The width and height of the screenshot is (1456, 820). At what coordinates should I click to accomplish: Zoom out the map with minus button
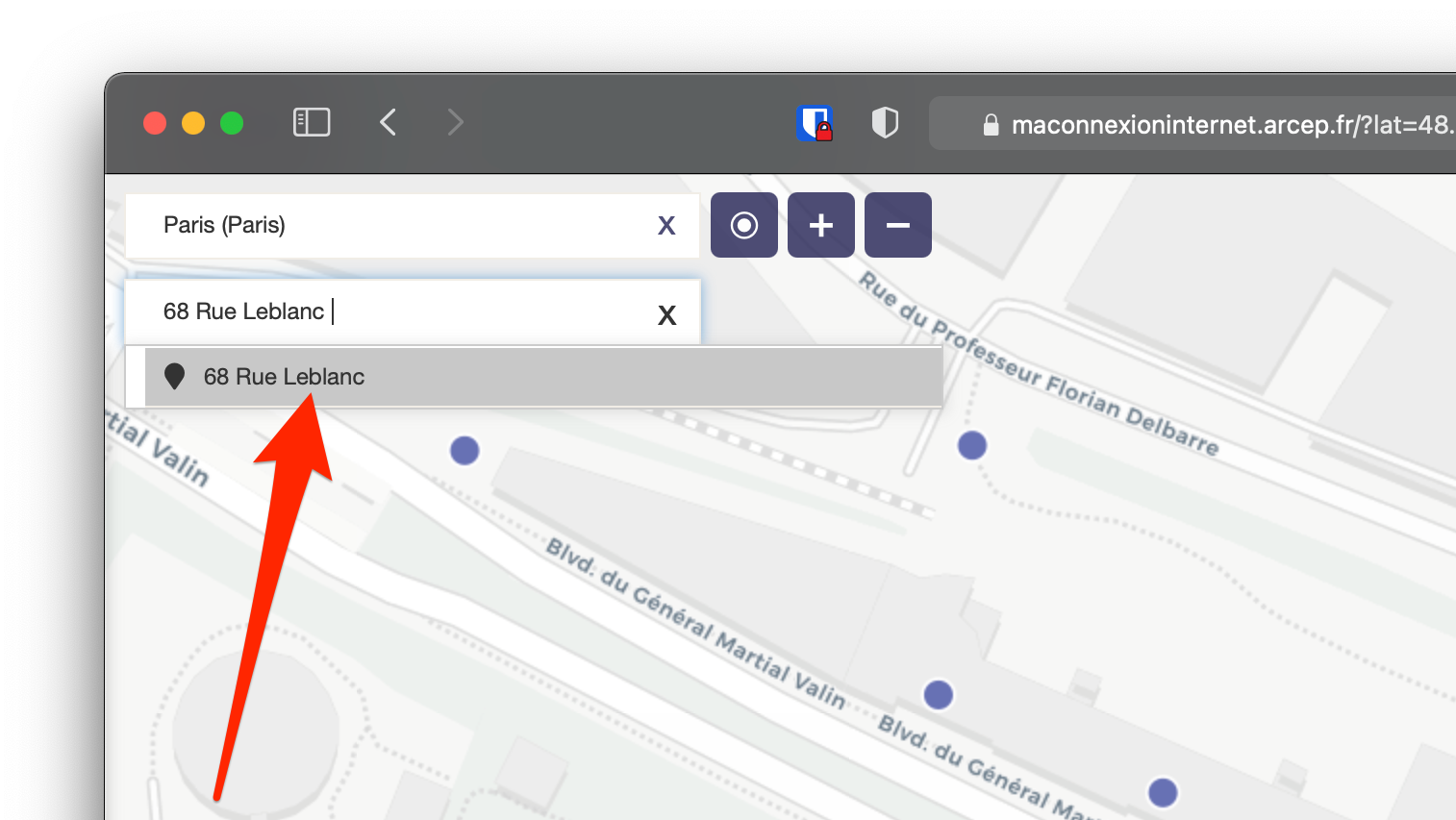click(x=898, y=225)
